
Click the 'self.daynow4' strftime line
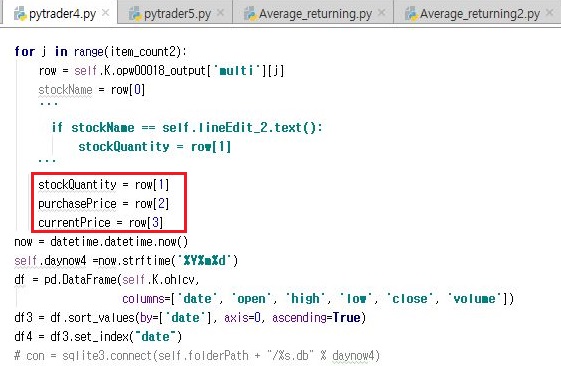click(126, 261)
